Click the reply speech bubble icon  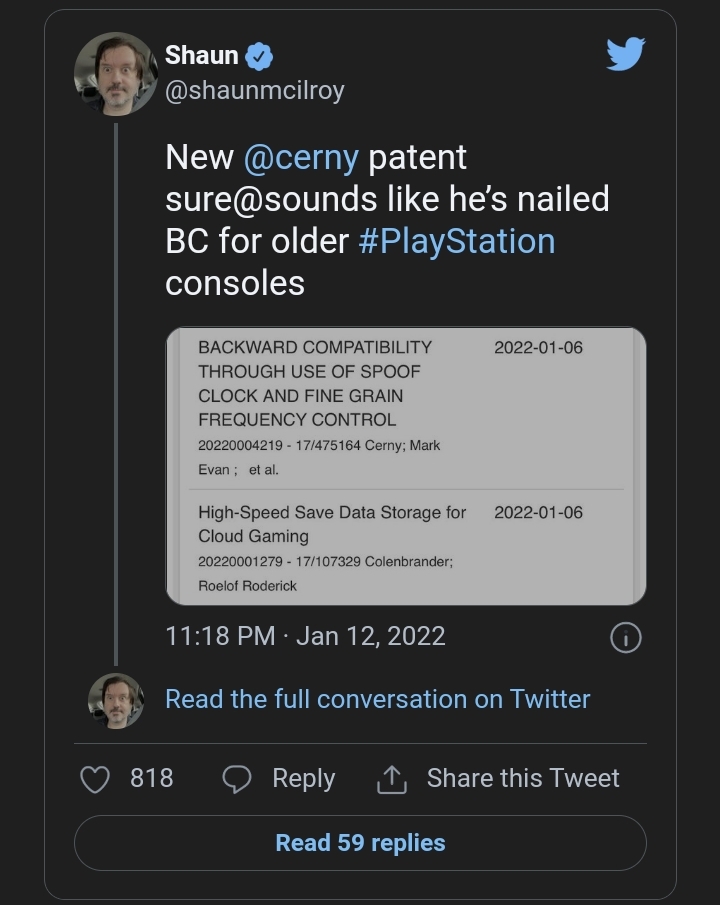pyautogui.click(x=237, y=779)
